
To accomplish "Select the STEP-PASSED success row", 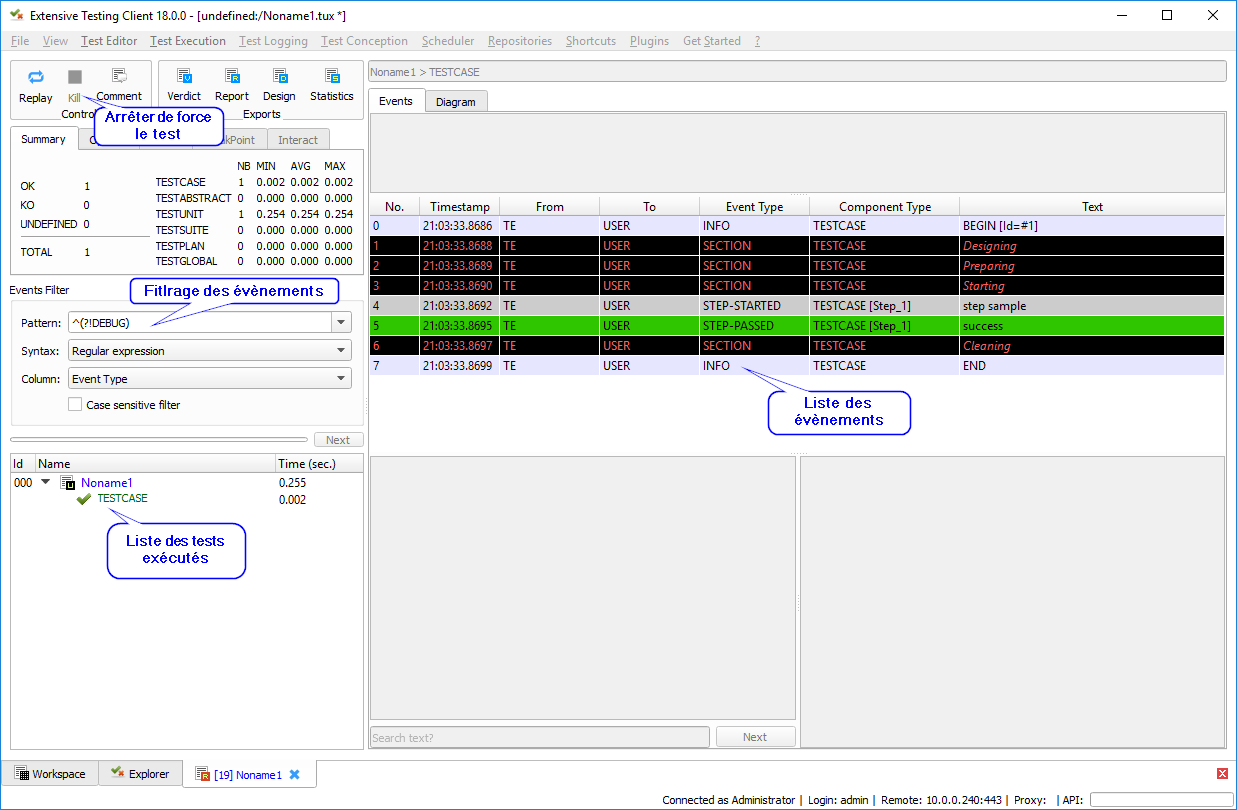I will pyautogui.click(x=797, y=326).
